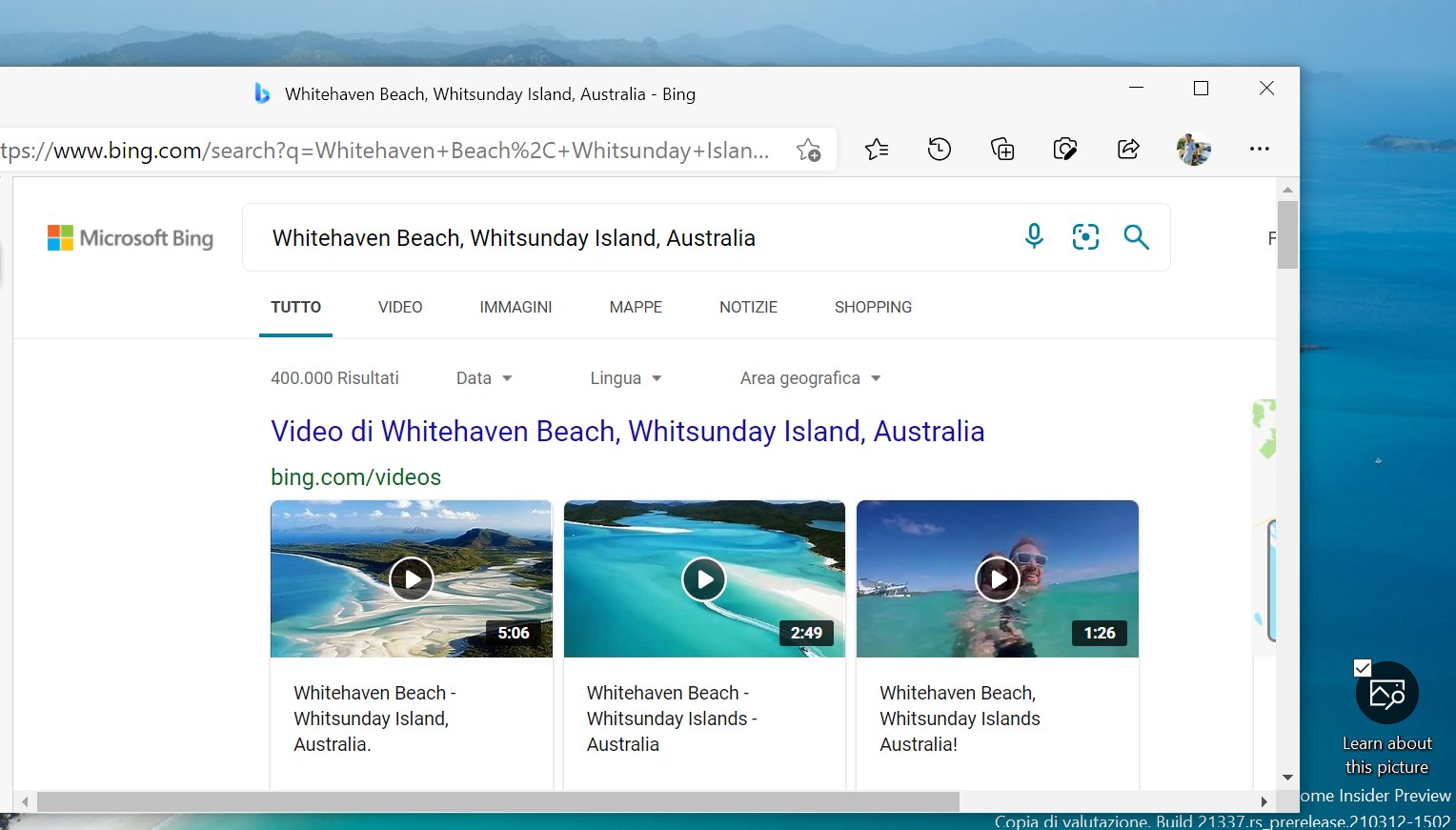Open the NOTIZIE tab
The width and height of the screenshot is (1456, 830).
click(x=748, y=307)
